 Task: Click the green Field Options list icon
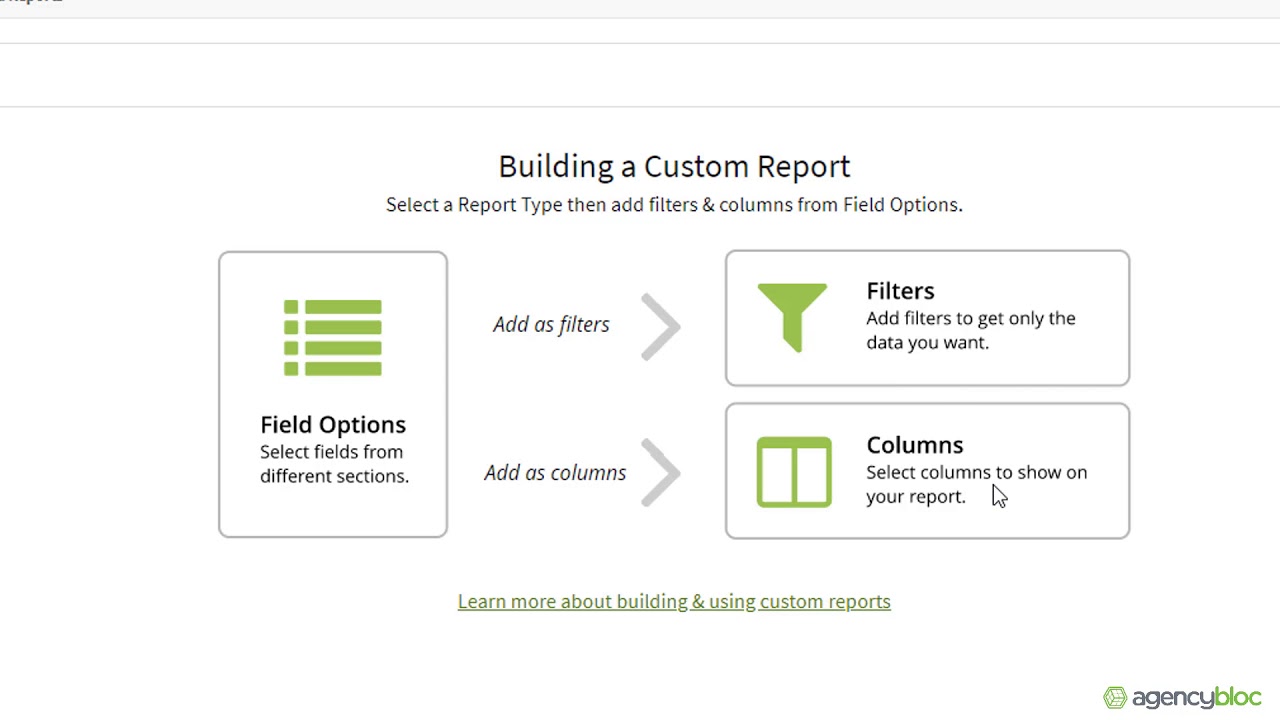(x=333, y=338)
